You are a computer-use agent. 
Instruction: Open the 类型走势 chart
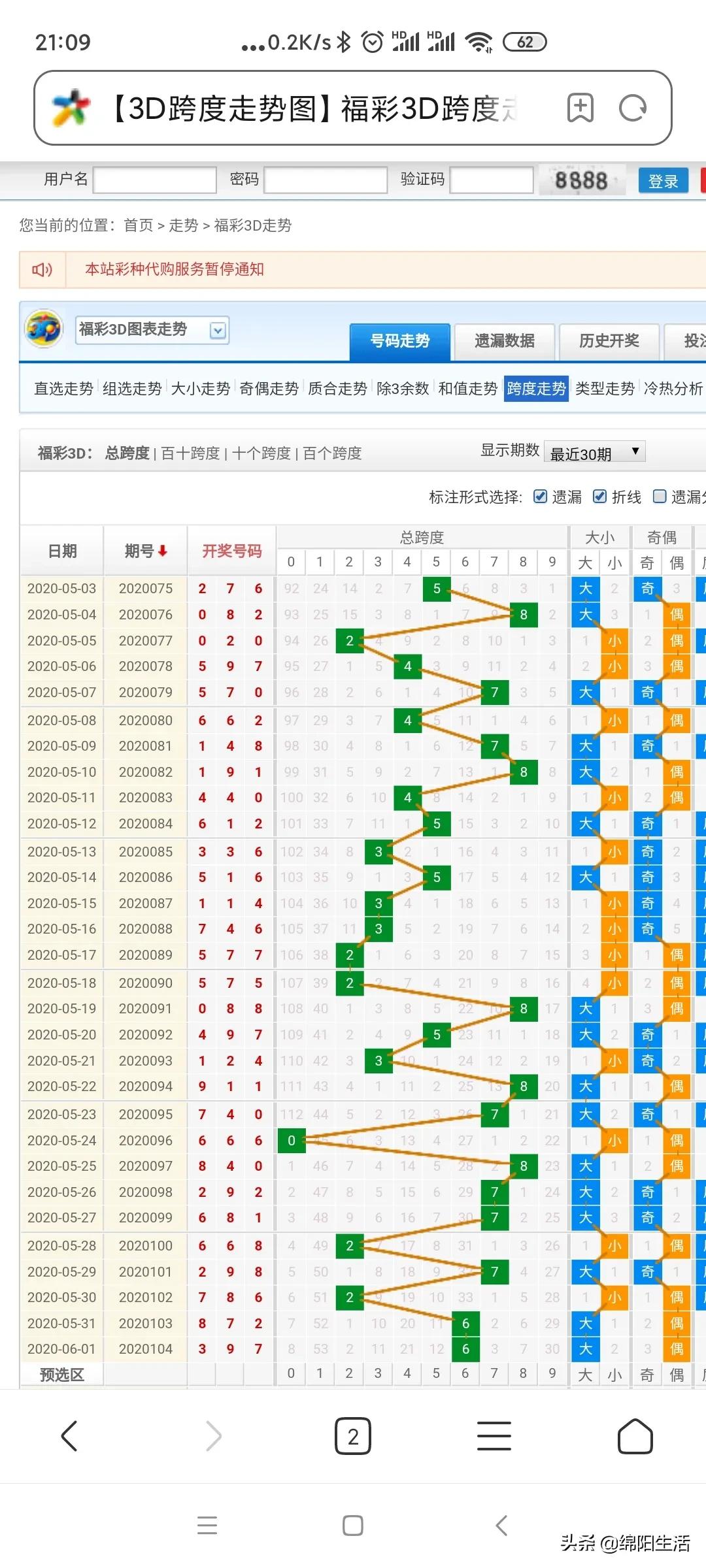[605, 389]
